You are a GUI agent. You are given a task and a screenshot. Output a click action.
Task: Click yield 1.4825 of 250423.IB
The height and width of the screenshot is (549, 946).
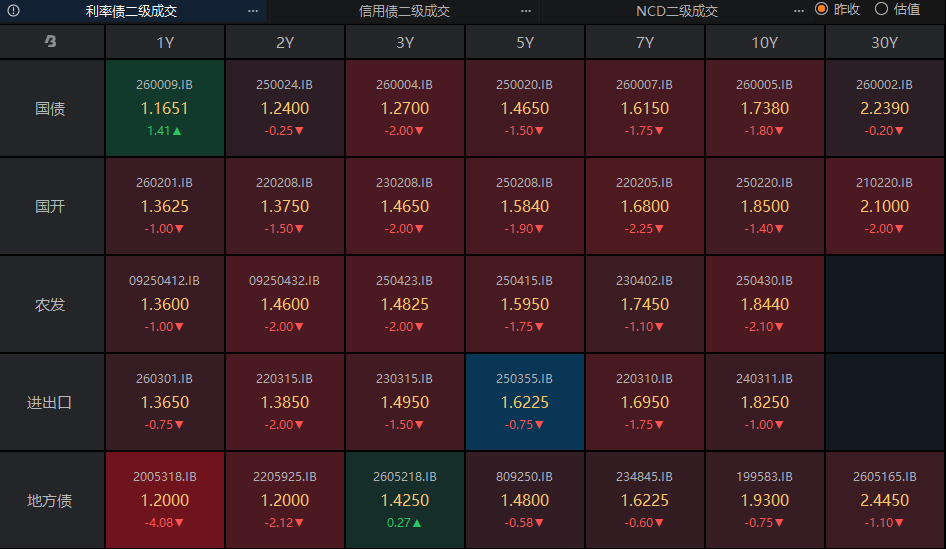pos(405,305)
